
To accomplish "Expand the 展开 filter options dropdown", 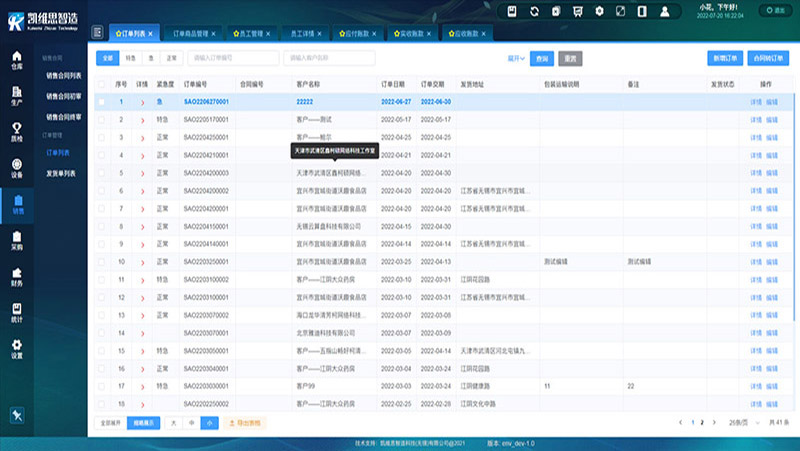I will [x=516, y=59].
